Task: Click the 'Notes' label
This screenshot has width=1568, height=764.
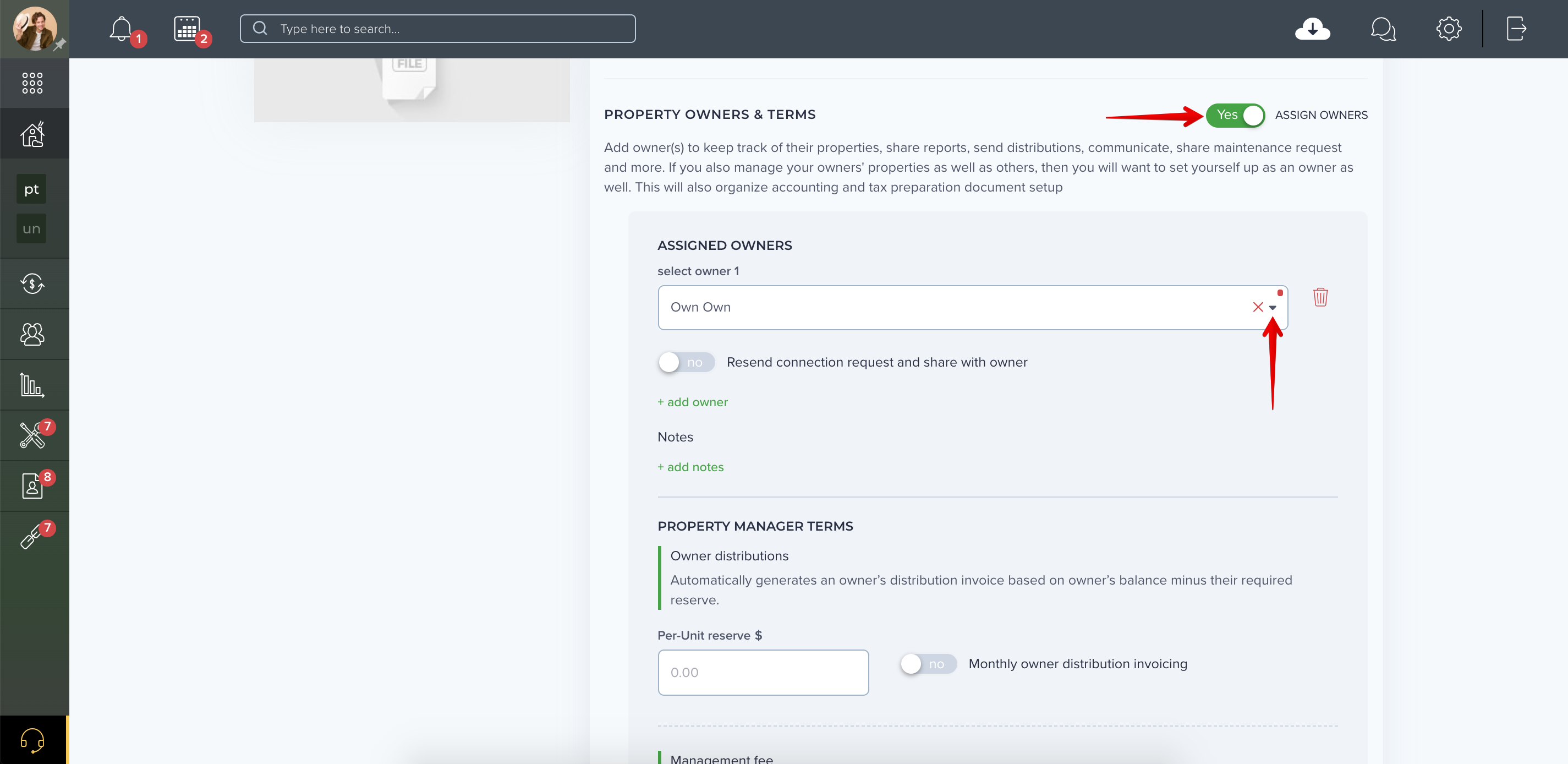Action: coord(675,437)
